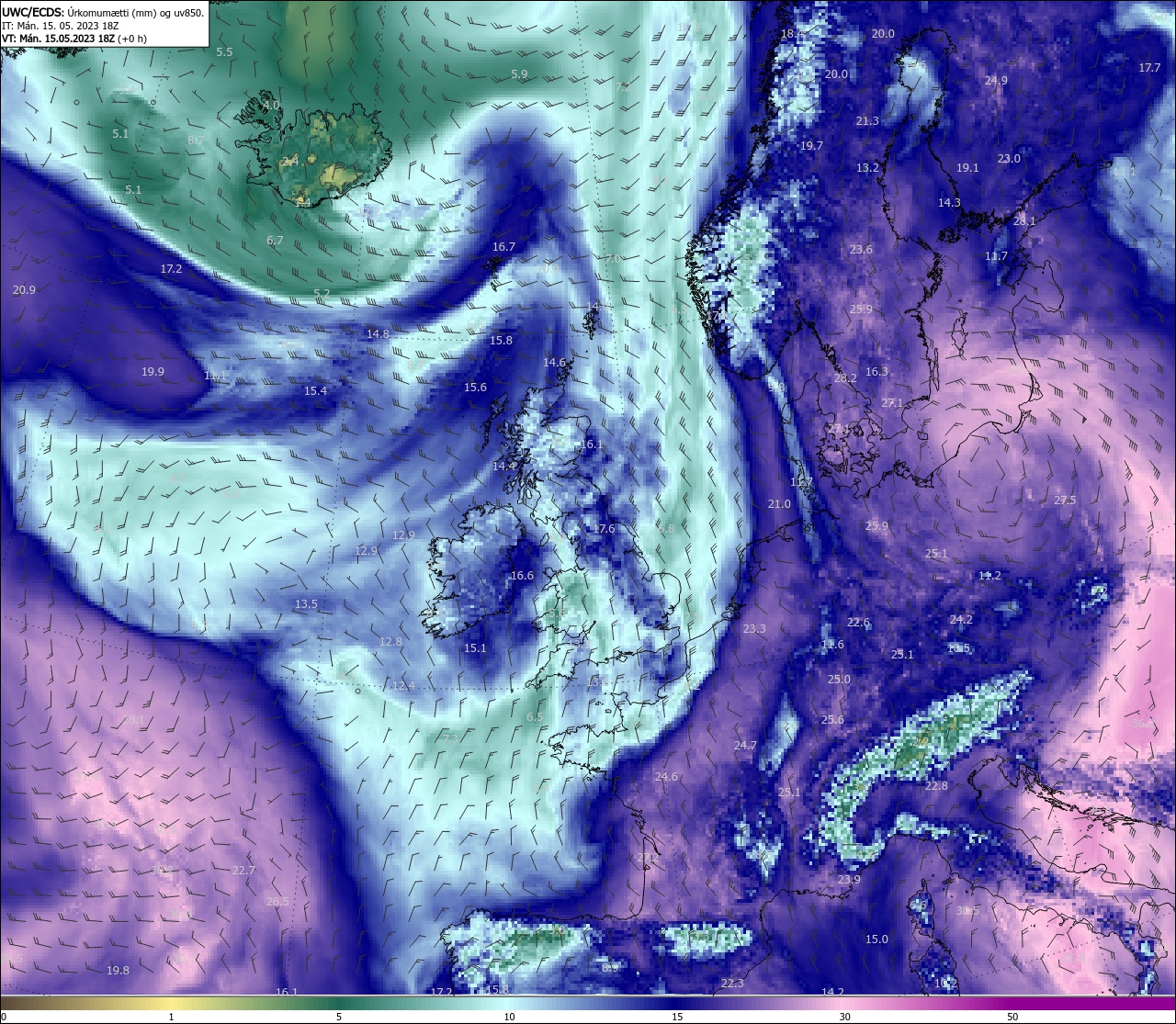Click the 23.6 value over Sweden
Image resolution: width=1176 pixels, height=1024 pixels.
(x=861, y=250)
